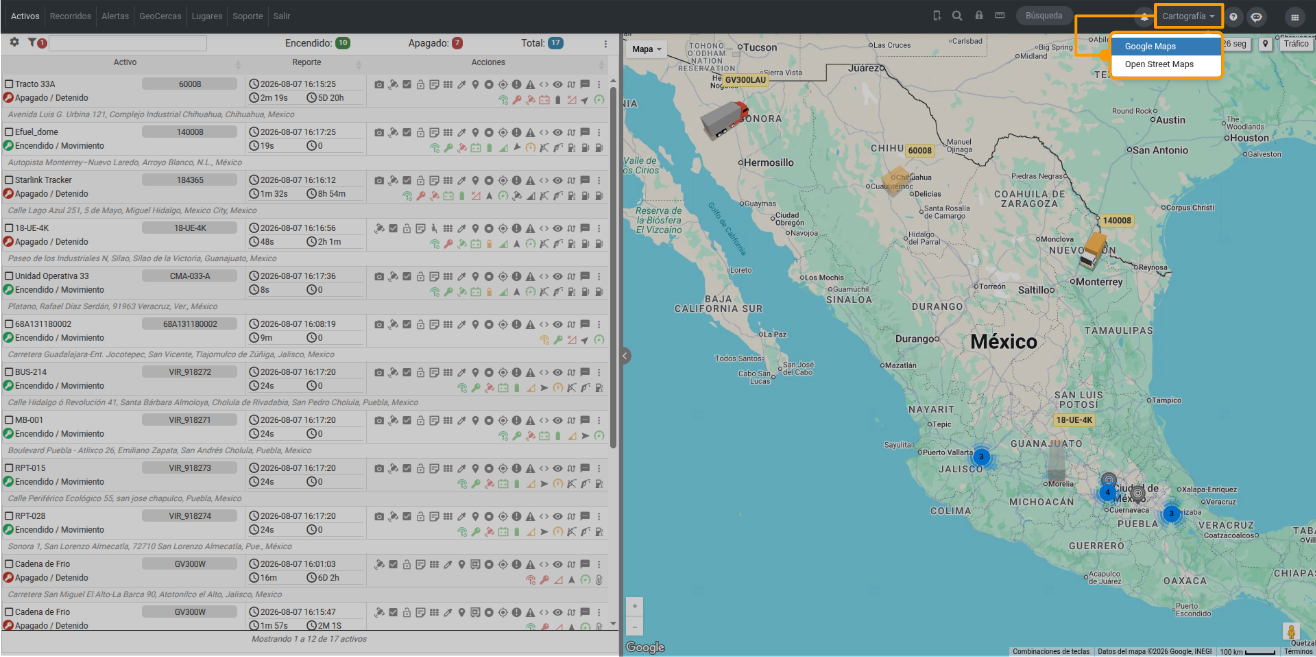Click the magnifier search icon in top bar
This screenshot has width=1316, height=657.
(957, 16)
